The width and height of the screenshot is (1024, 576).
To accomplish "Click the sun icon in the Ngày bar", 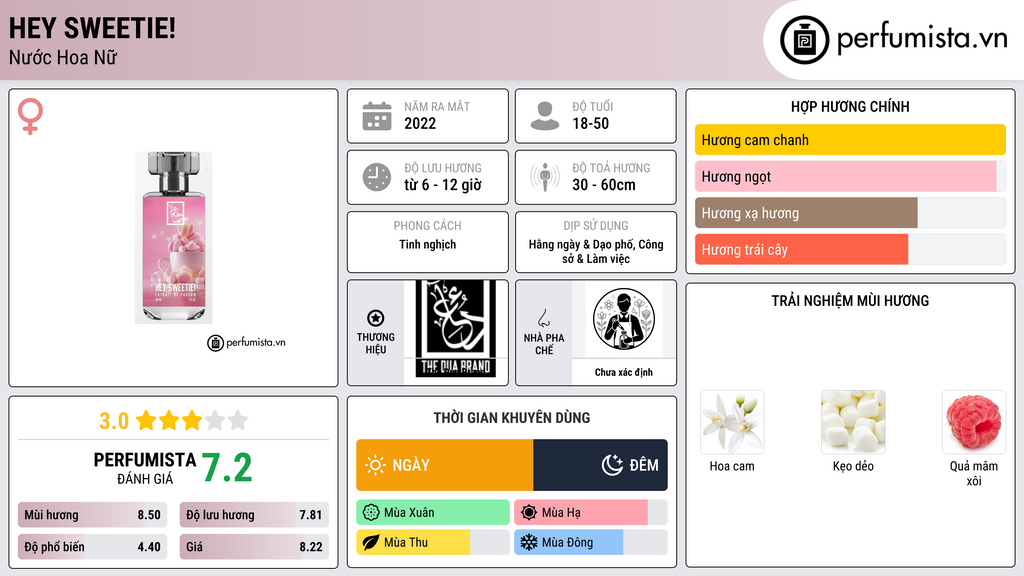I will 375,465.
